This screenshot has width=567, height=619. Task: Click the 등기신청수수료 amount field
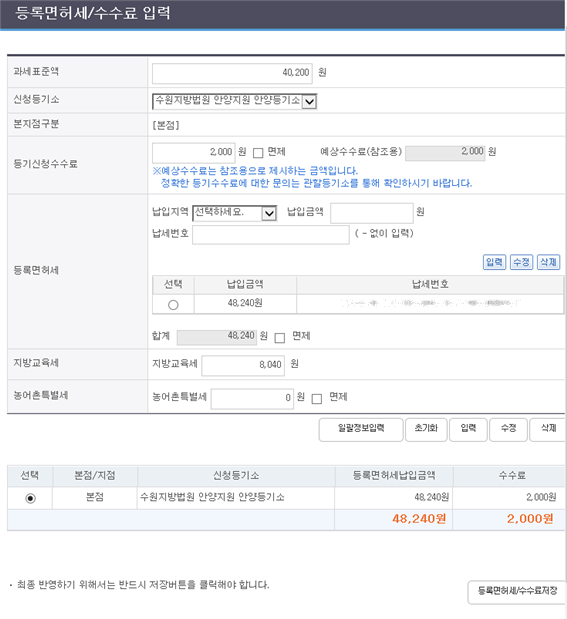click(x=193, y=152)
